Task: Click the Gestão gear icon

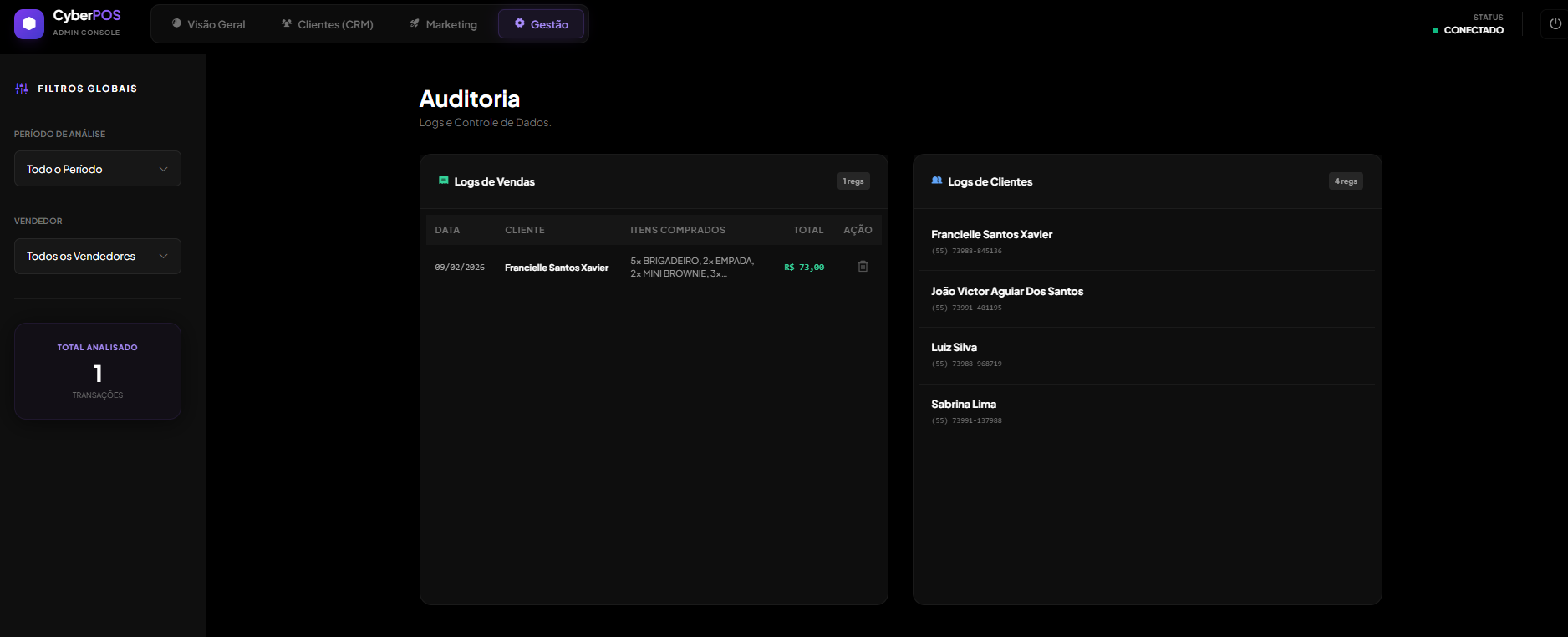Action: click(519, 23)
